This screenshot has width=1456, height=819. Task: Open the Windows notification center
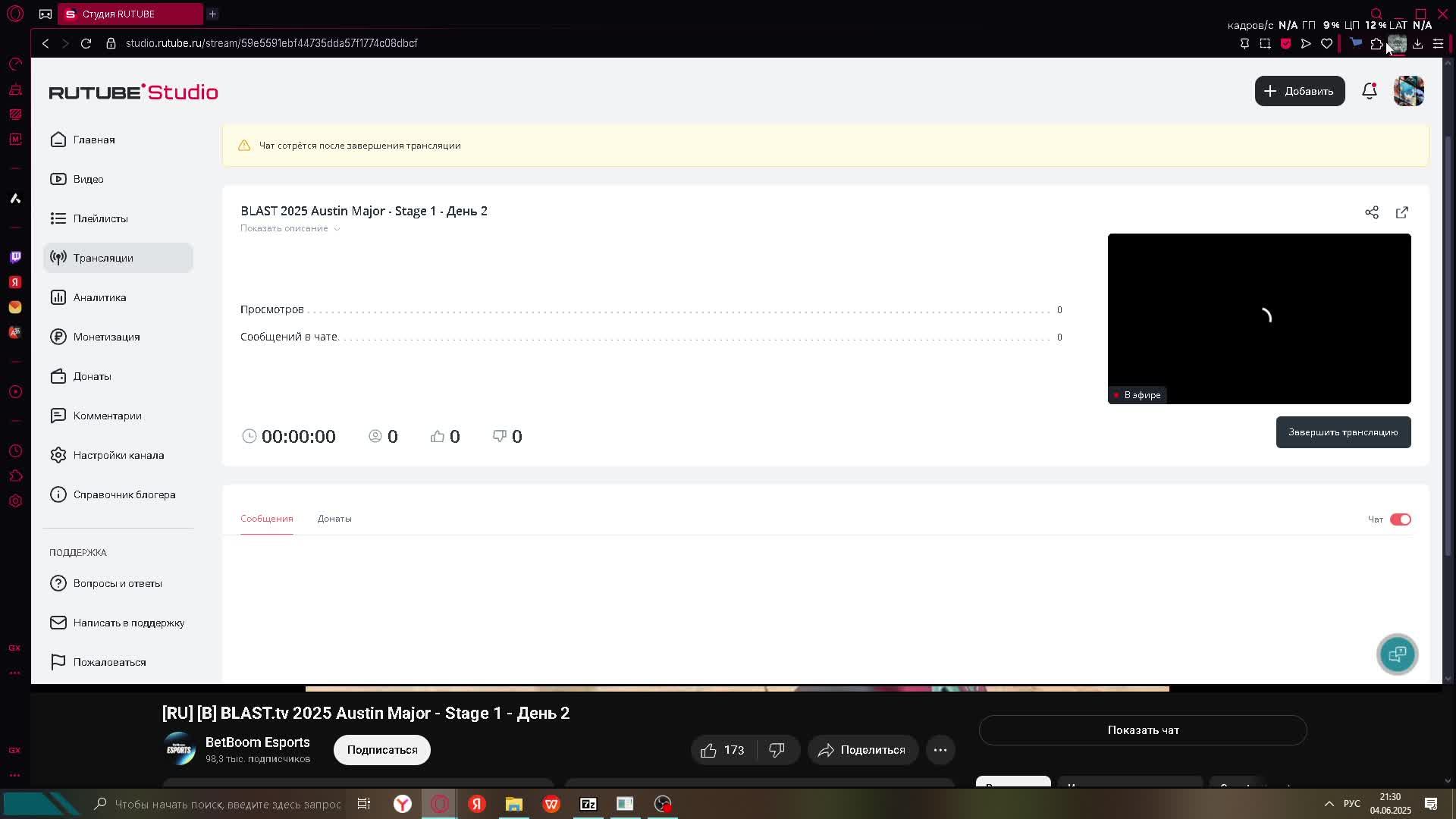click(1431, 804)
